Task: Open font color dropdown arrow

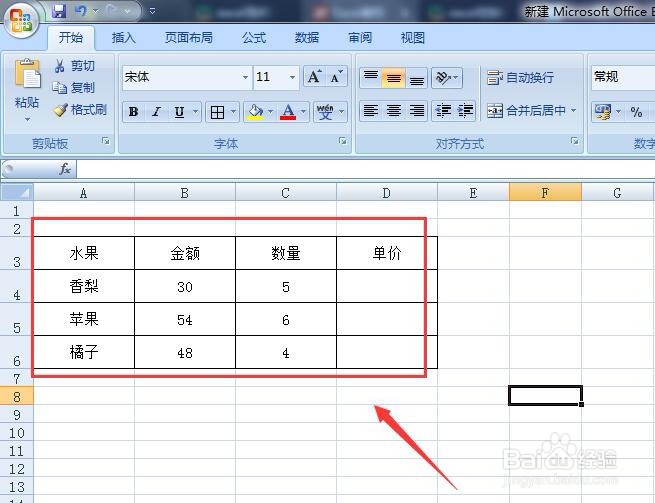Action: [303, 112]
